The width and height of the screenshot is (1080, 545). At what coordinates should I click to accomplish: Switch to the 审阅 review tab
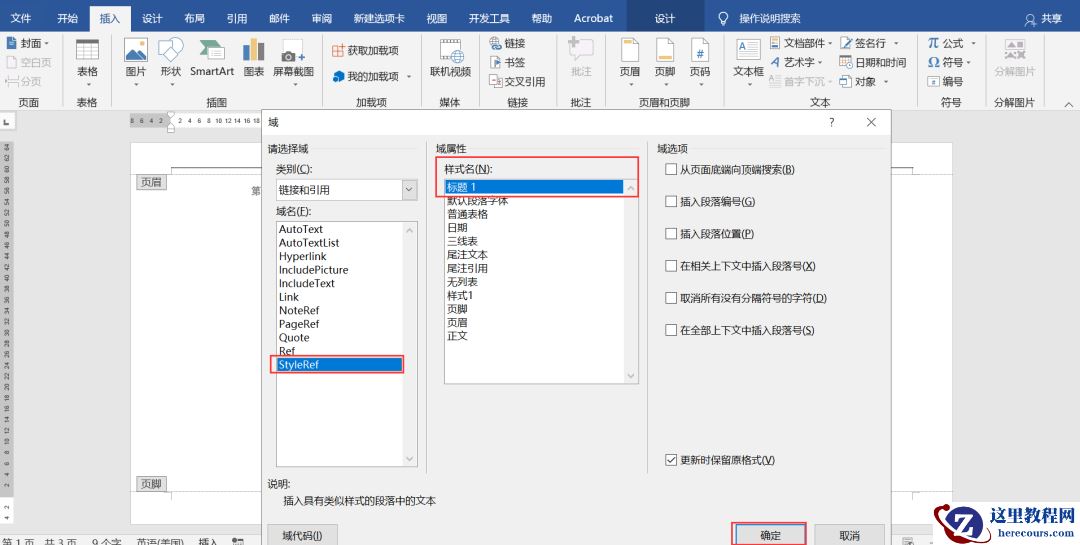(x=321, y=19)
